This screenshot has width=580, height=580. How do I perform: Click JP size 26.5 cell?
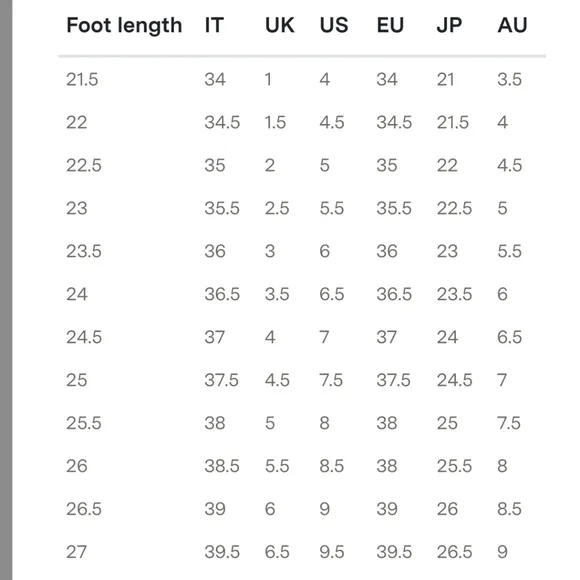(x=455, y=552)
